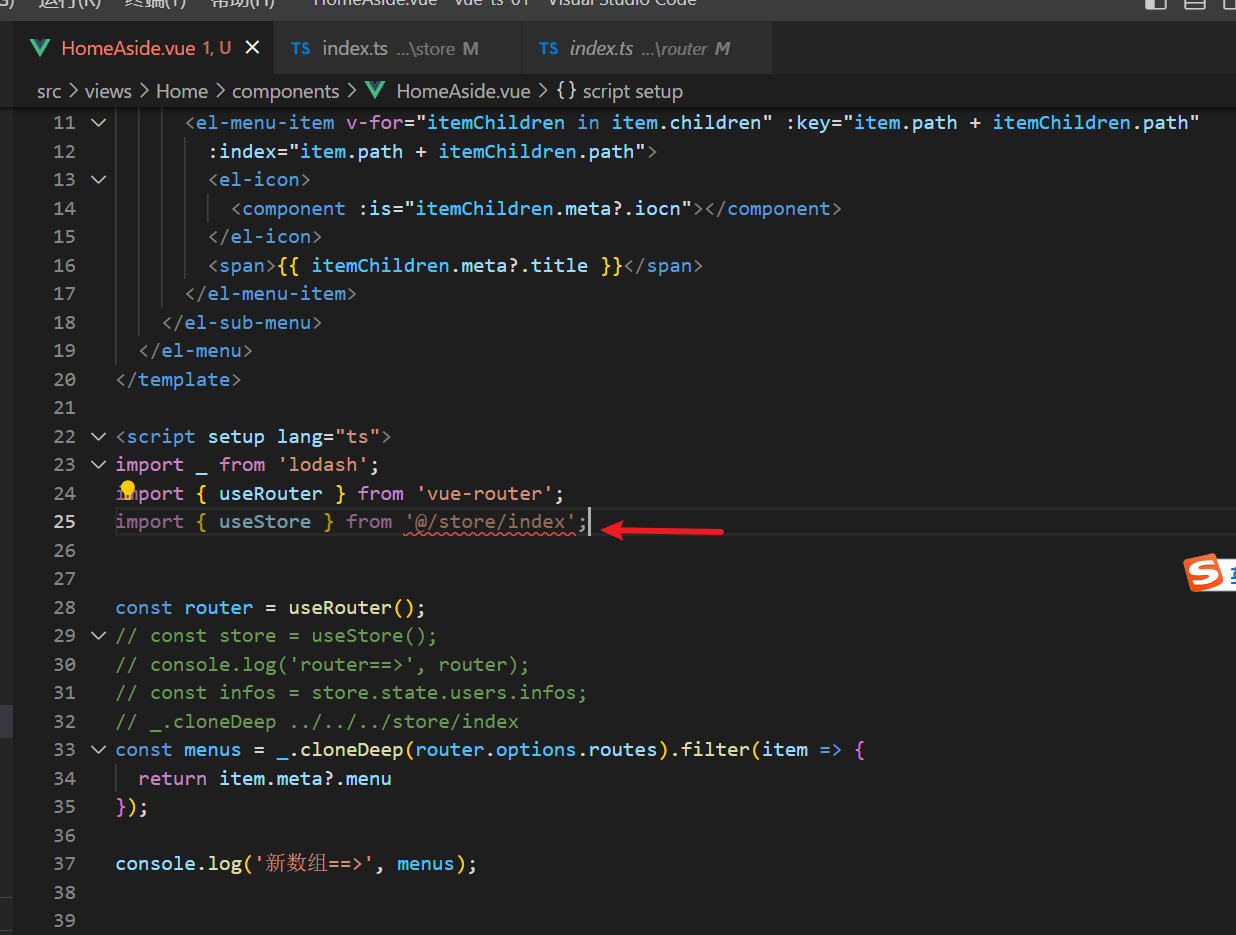The height and width of the screenshot is (935, 1236).
Task: Click the TS icon on the router index.ts tab
Action: tap(548, 48)
